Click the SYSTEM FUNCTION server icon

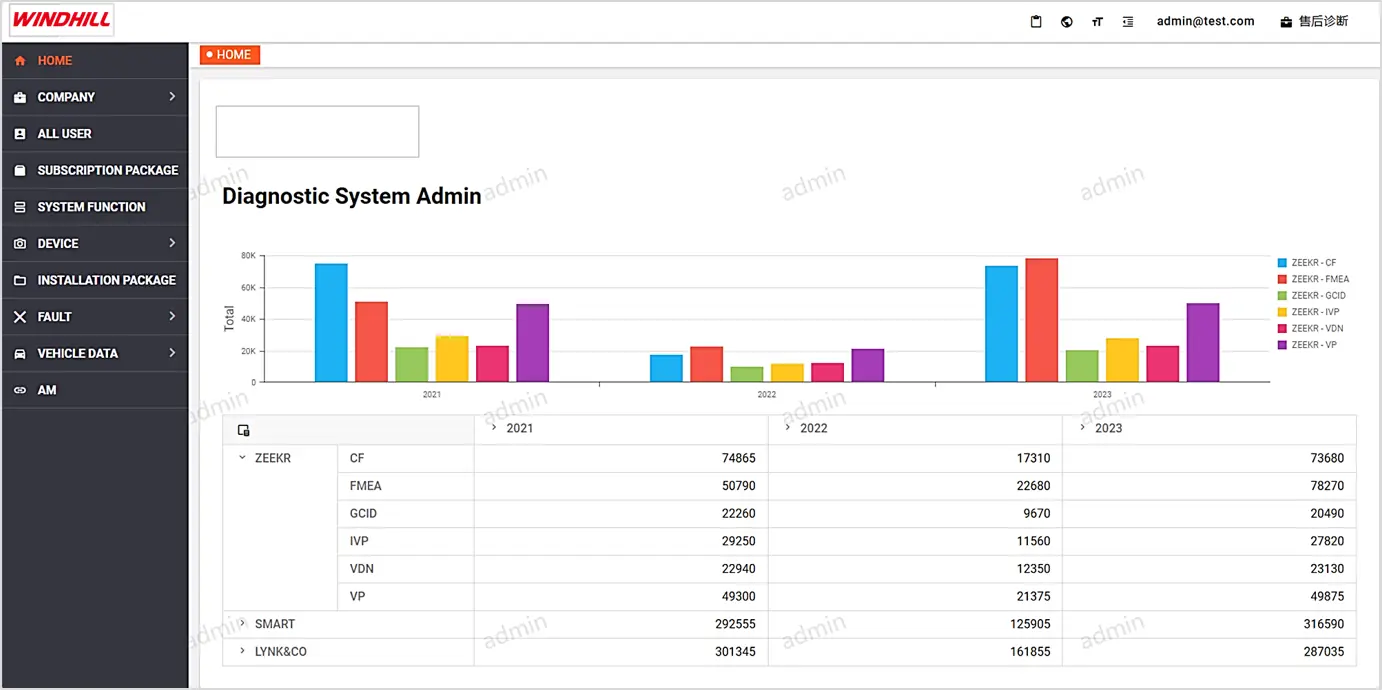[20, 207]
